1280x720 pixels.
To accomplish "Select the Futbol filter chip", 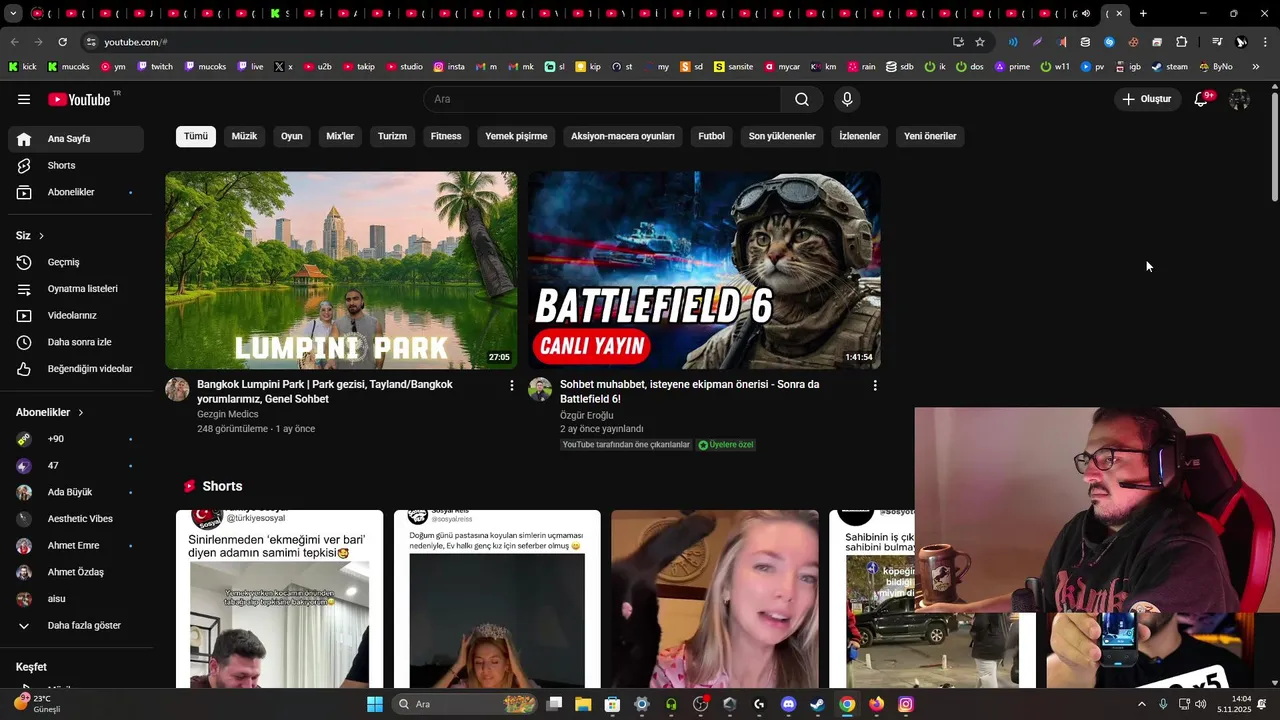I will point(711,136).
